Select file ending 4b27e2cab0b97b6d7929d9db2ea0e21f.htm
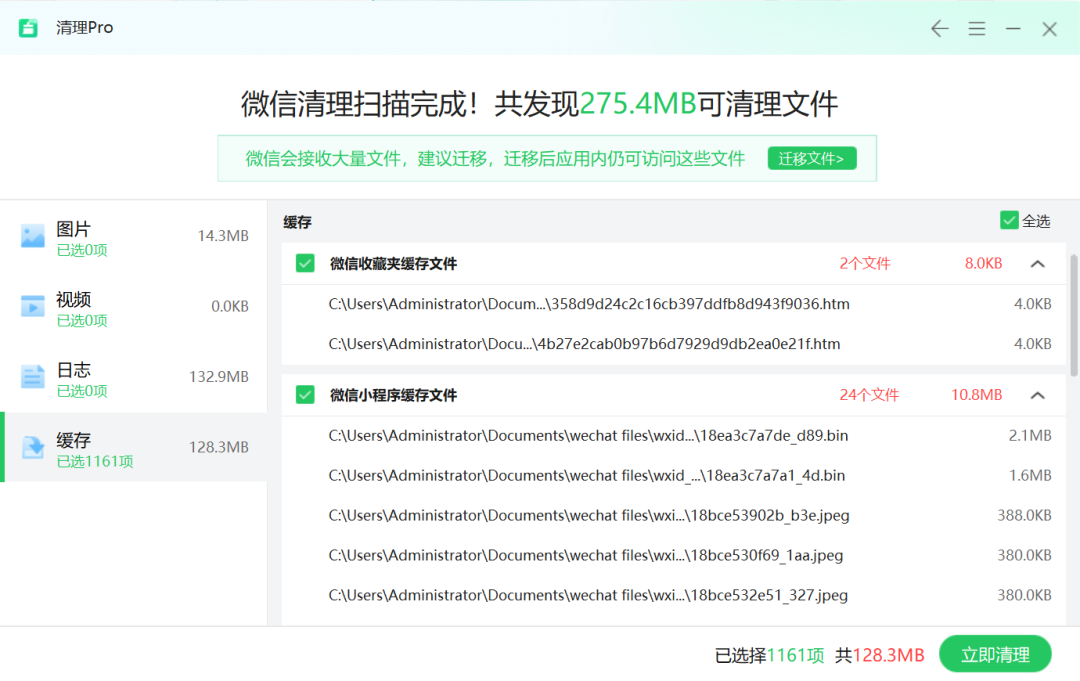 pyautogui.click(x=674, y=344)
